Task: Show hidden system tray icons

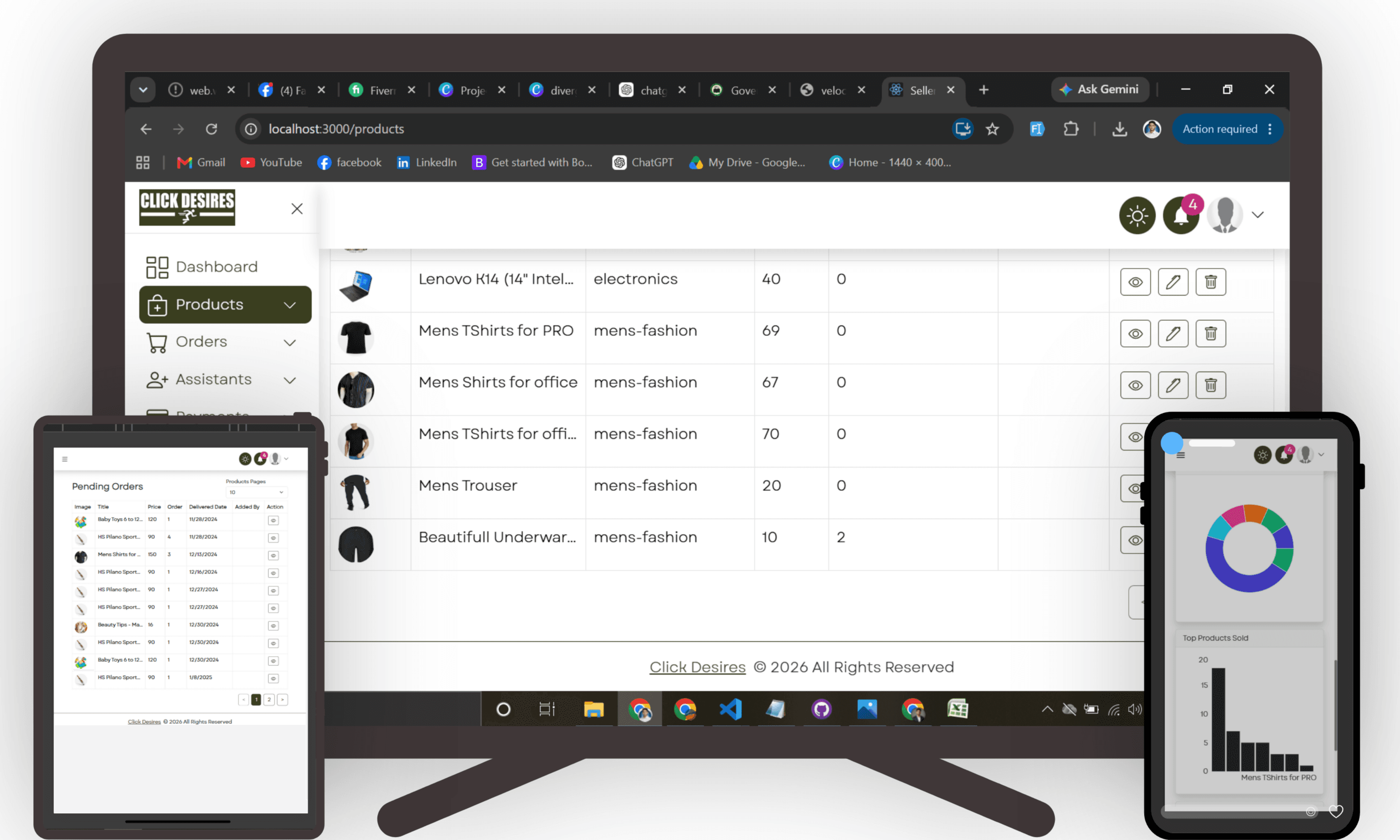Action: (x=1047, y=709)
